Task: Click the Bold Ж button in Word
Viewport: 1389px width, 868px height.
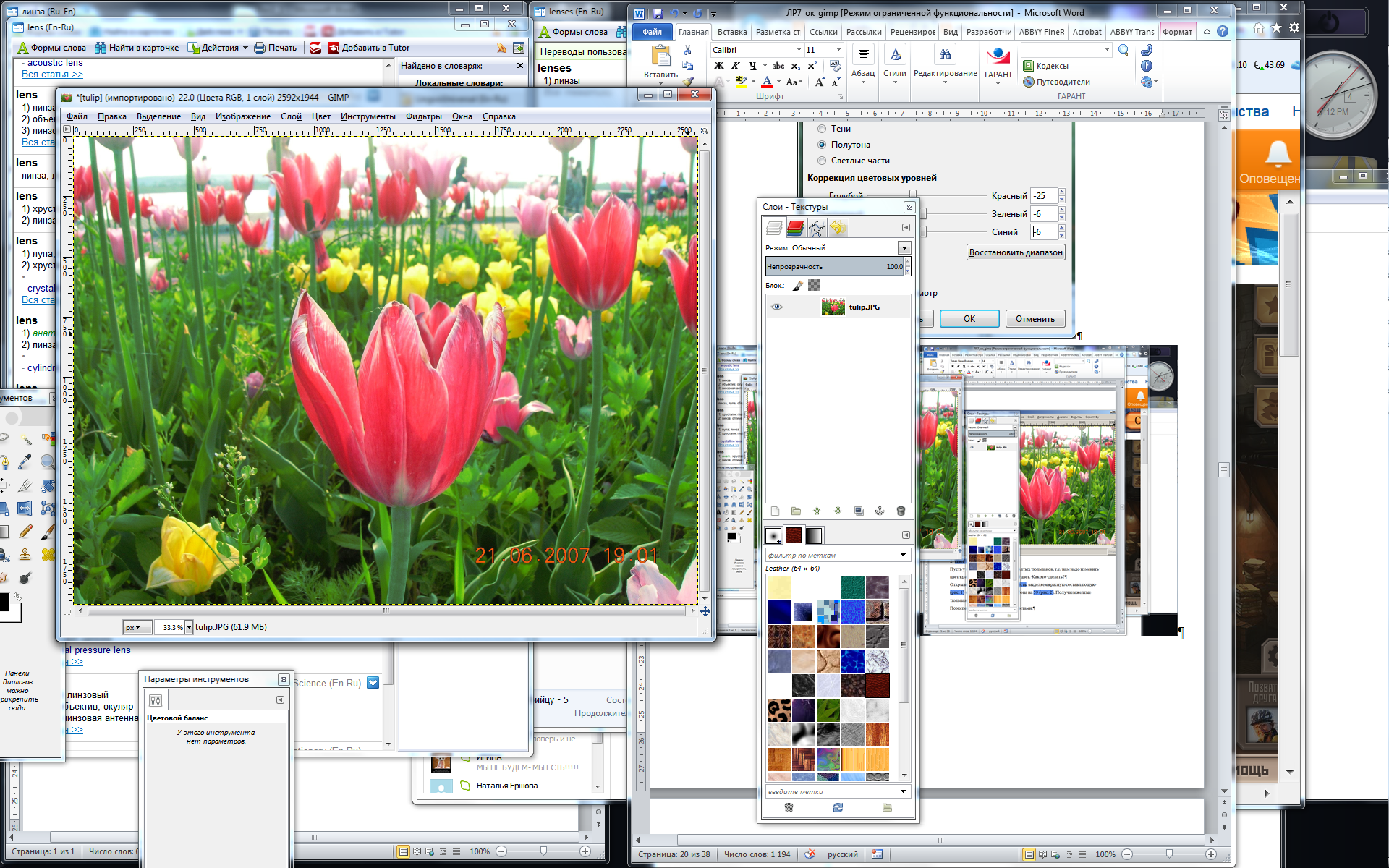Action: point(719,66)
